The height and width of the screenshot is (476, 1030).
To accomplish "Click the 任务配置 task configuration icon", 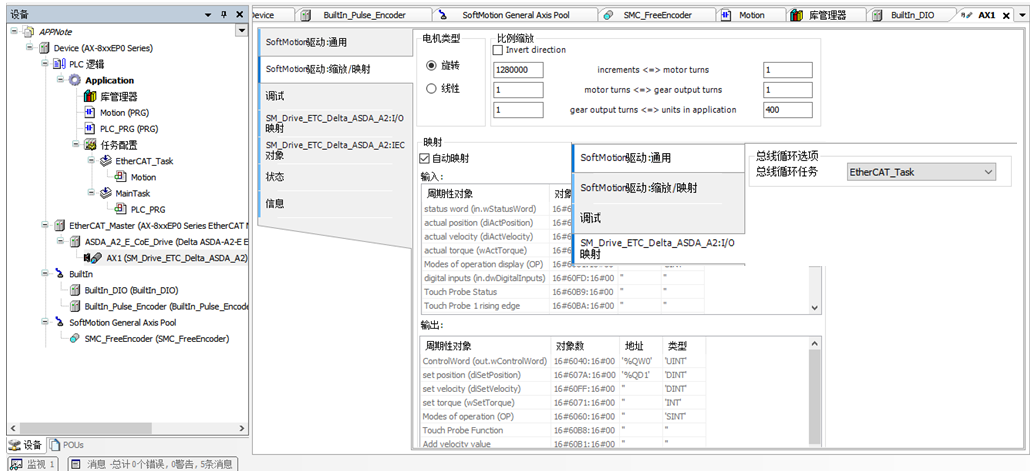I will tap(90, 144).
